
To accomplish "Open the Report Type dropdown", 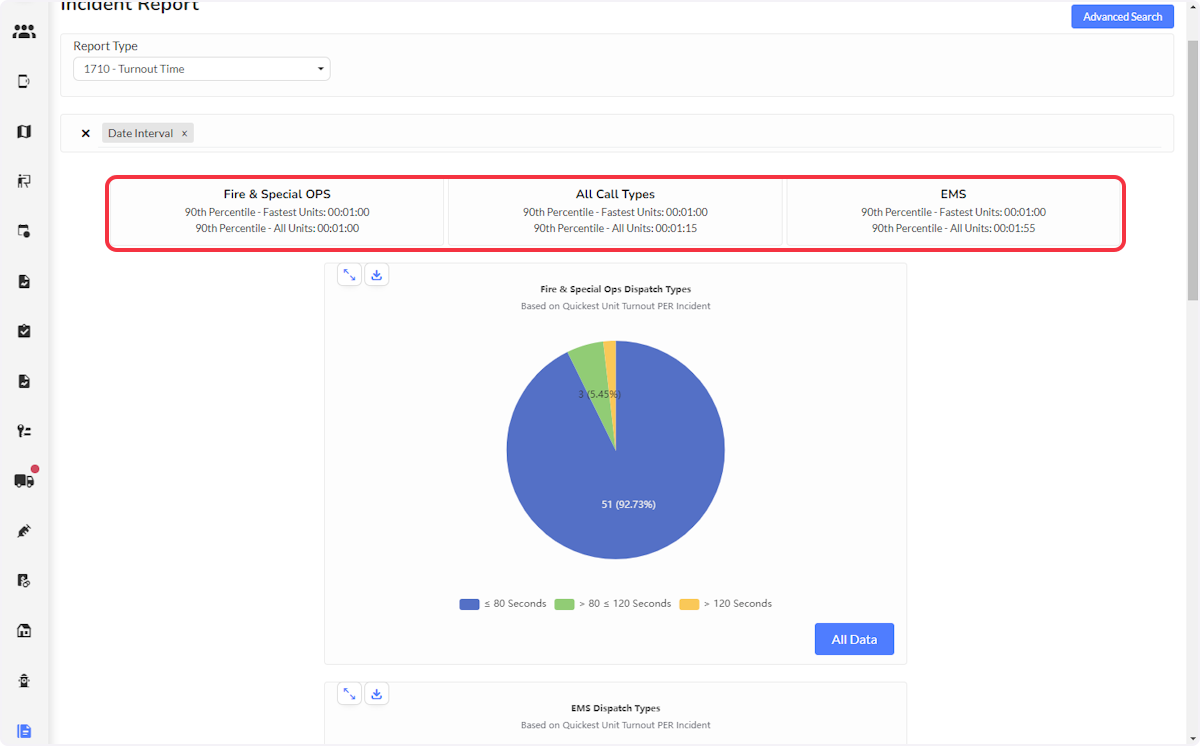I will [x=202, y=69].
